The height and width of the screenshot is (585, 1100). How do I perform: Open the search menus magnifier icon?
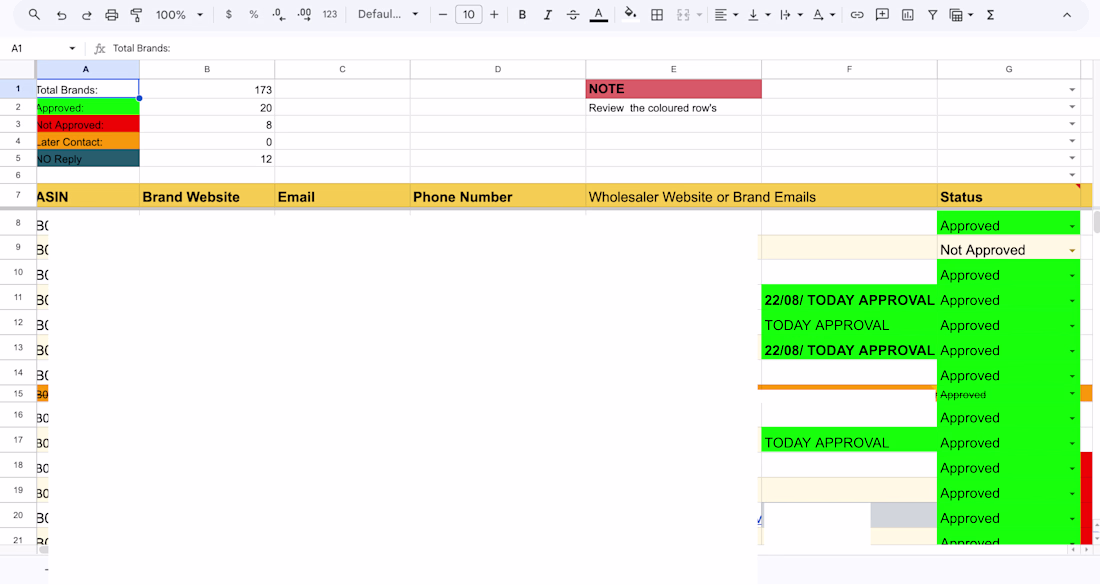click(x=34, y=14)
